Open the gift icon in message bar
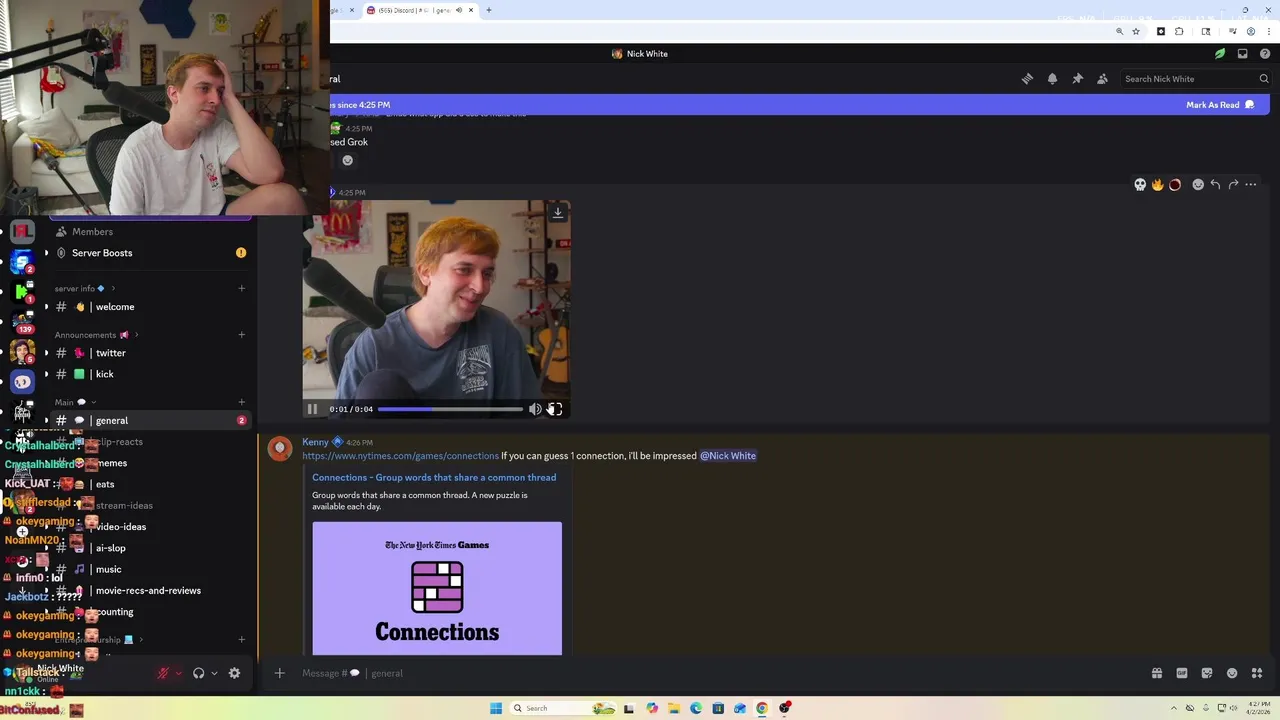The height and width of the screenshot is (720, 1280). coord(1157,673)
